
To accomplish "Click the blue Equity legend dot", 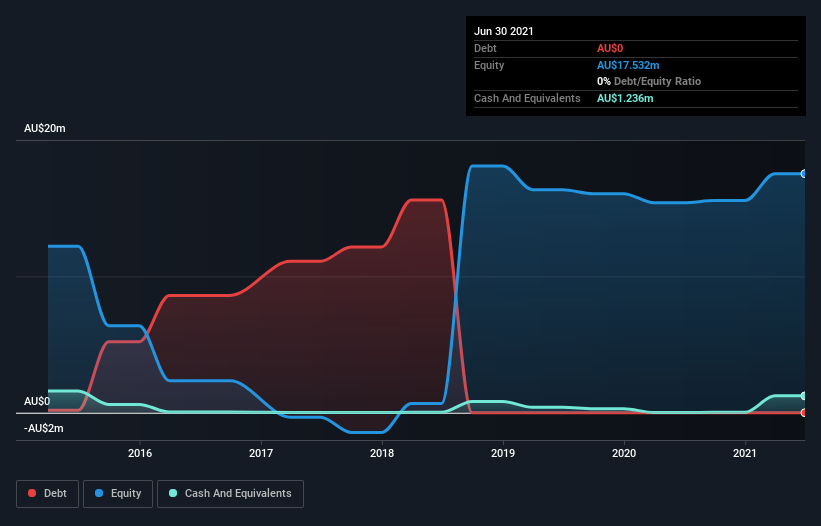I will [x=99, y=493].
